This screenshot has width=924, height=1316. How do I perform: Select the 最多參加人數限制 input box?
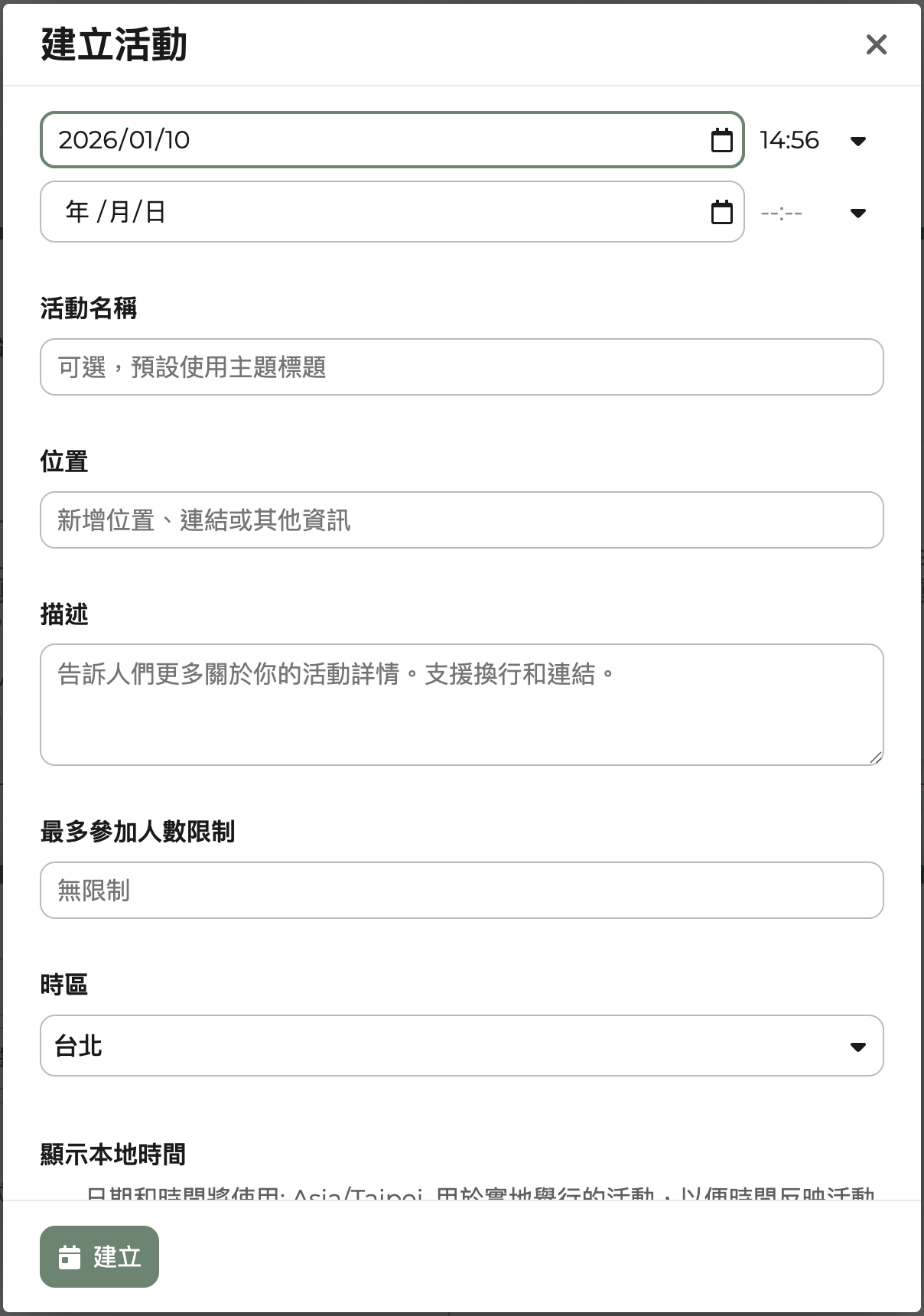click(461, 891)
